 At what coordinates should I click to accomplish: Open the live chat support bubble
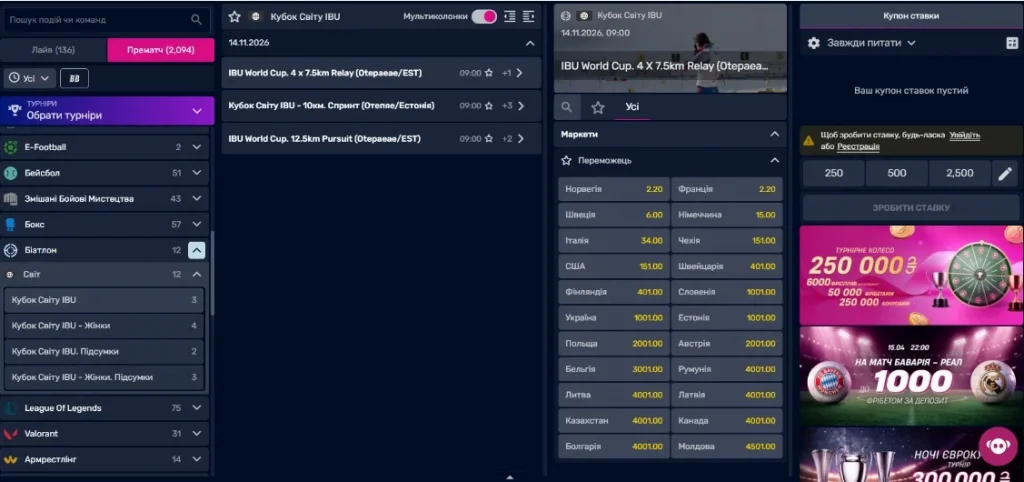coord(998,446)
